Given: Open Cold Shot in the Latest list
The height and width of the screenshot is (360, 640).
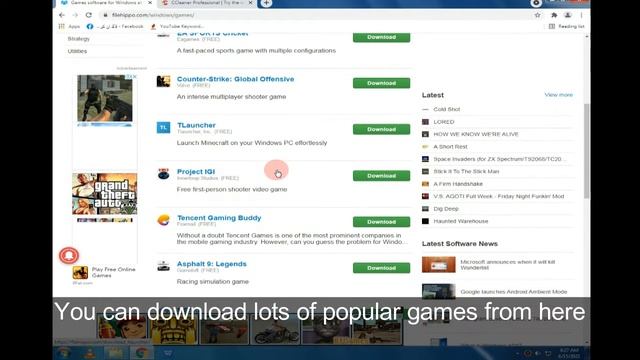Looking at the screenshot, I should point(447,109).
